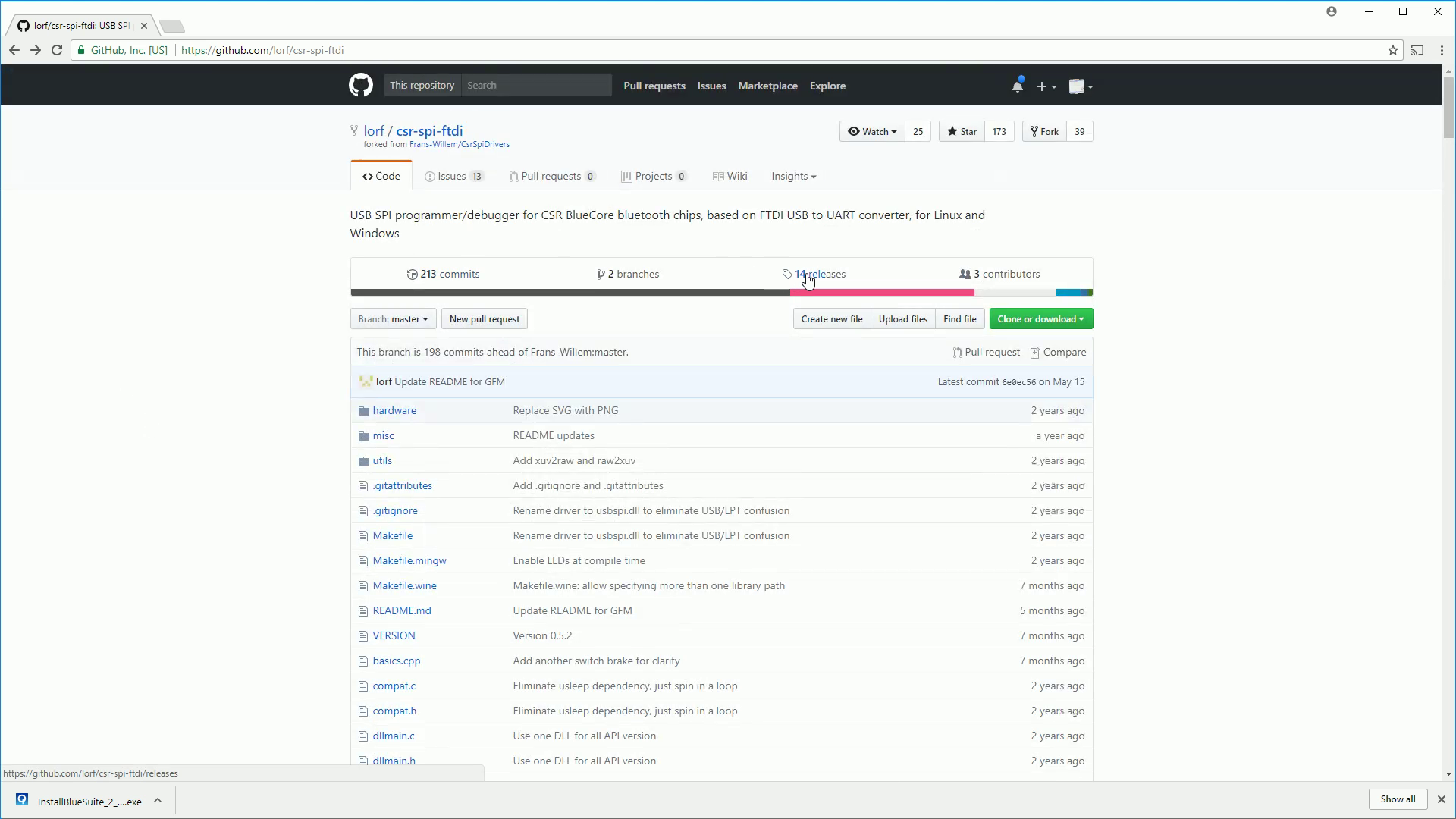Open the notifications bell icon

[x=1017, y=86]
